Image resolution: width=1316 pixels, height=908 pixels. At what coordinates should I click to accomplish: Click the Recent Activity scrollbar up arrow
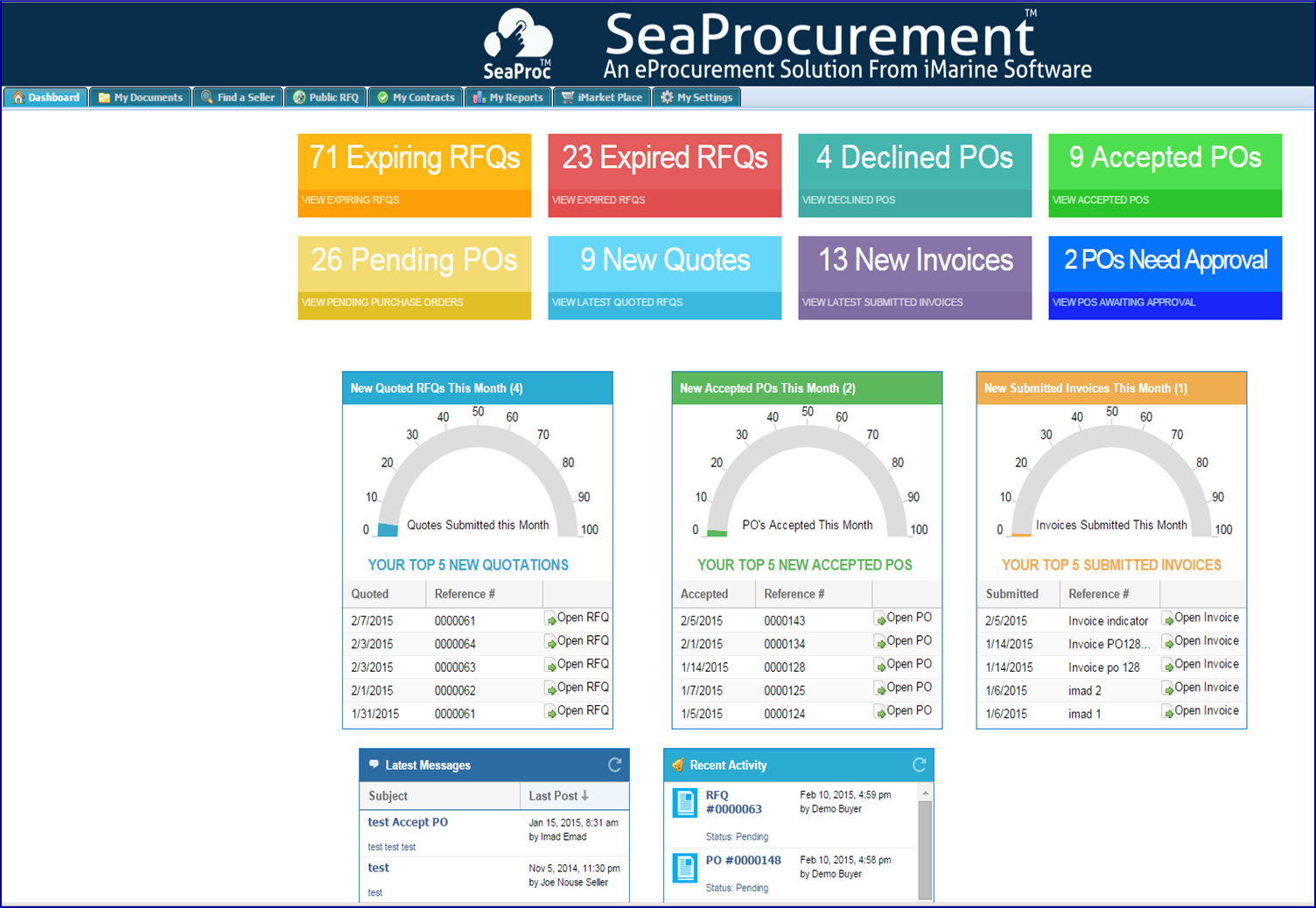click(x=926, y=793)
